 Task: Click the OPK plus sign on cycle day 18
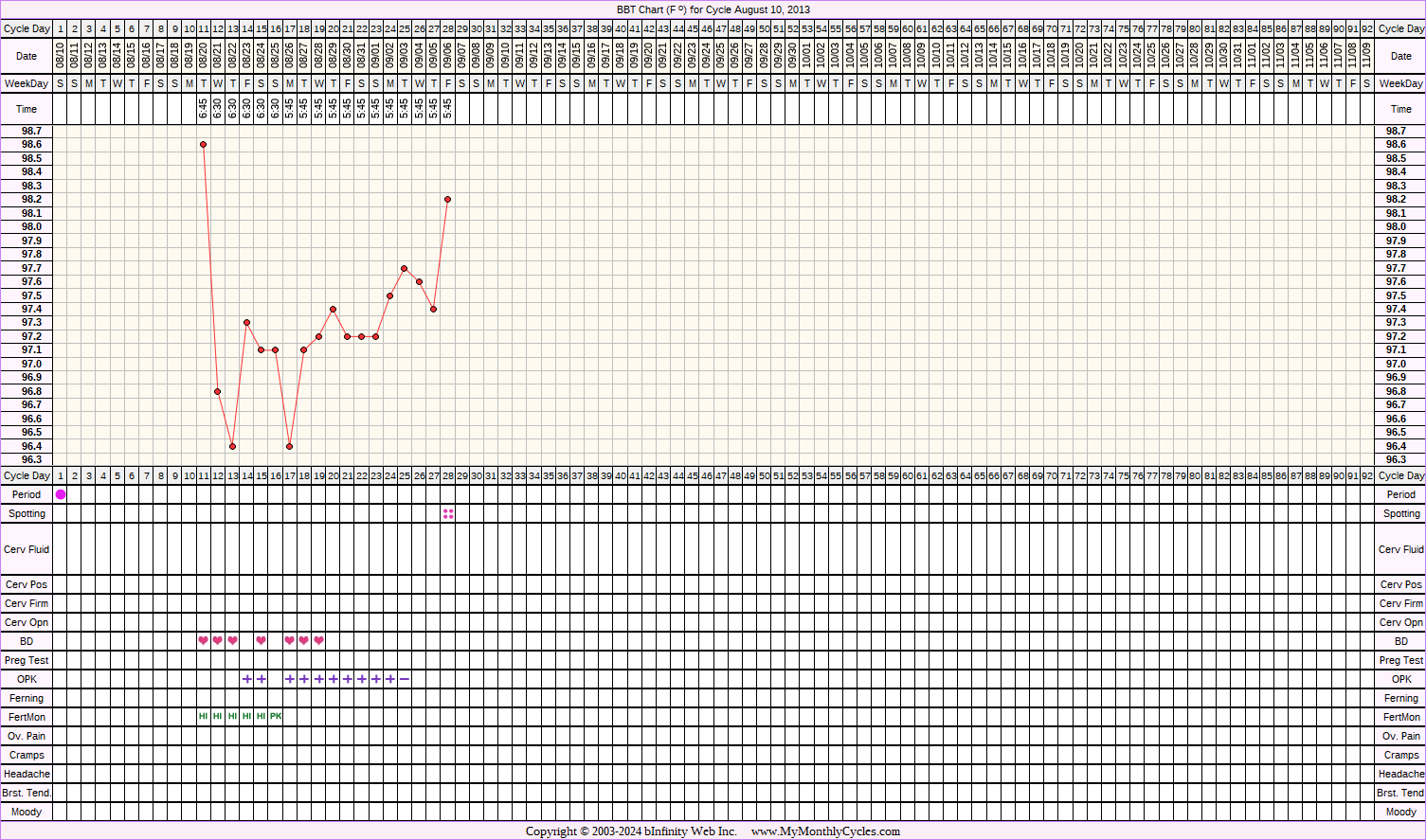(304, 679)
